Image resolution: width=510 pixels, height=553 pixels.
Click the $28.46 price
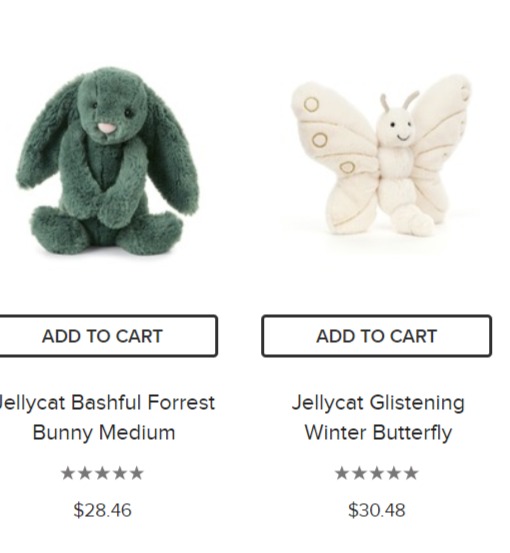tap(102, 510)
